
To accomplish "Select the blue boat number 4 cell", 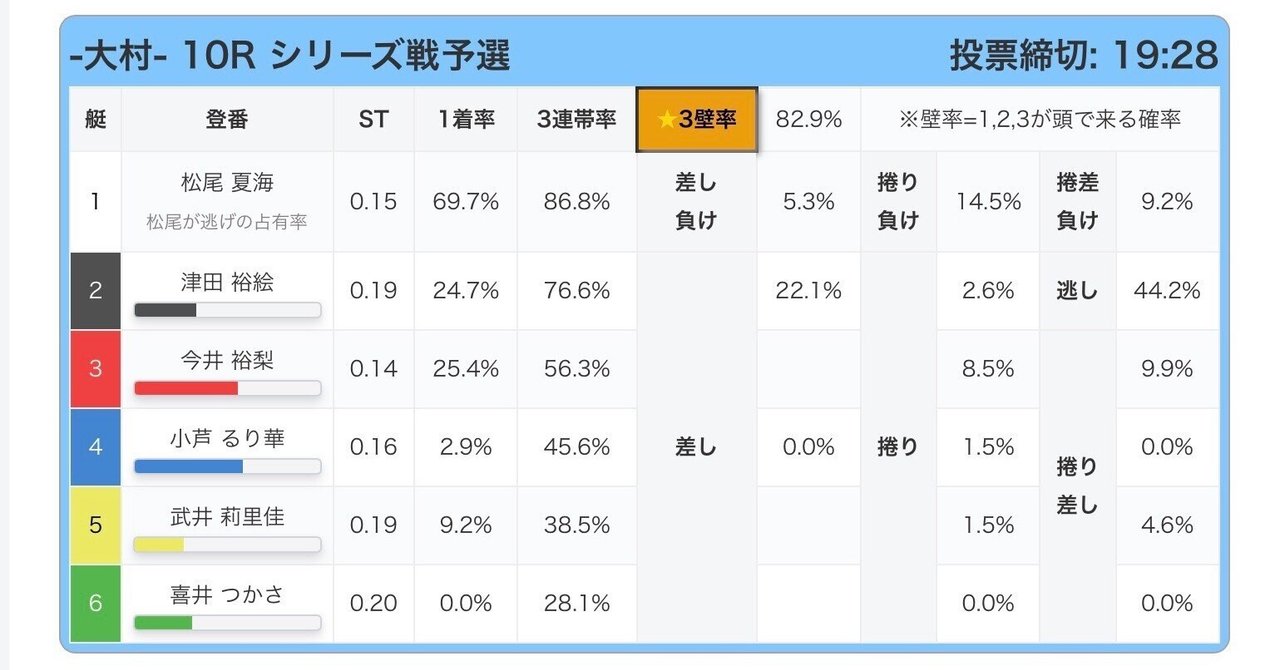I will [x=96, y=447].
